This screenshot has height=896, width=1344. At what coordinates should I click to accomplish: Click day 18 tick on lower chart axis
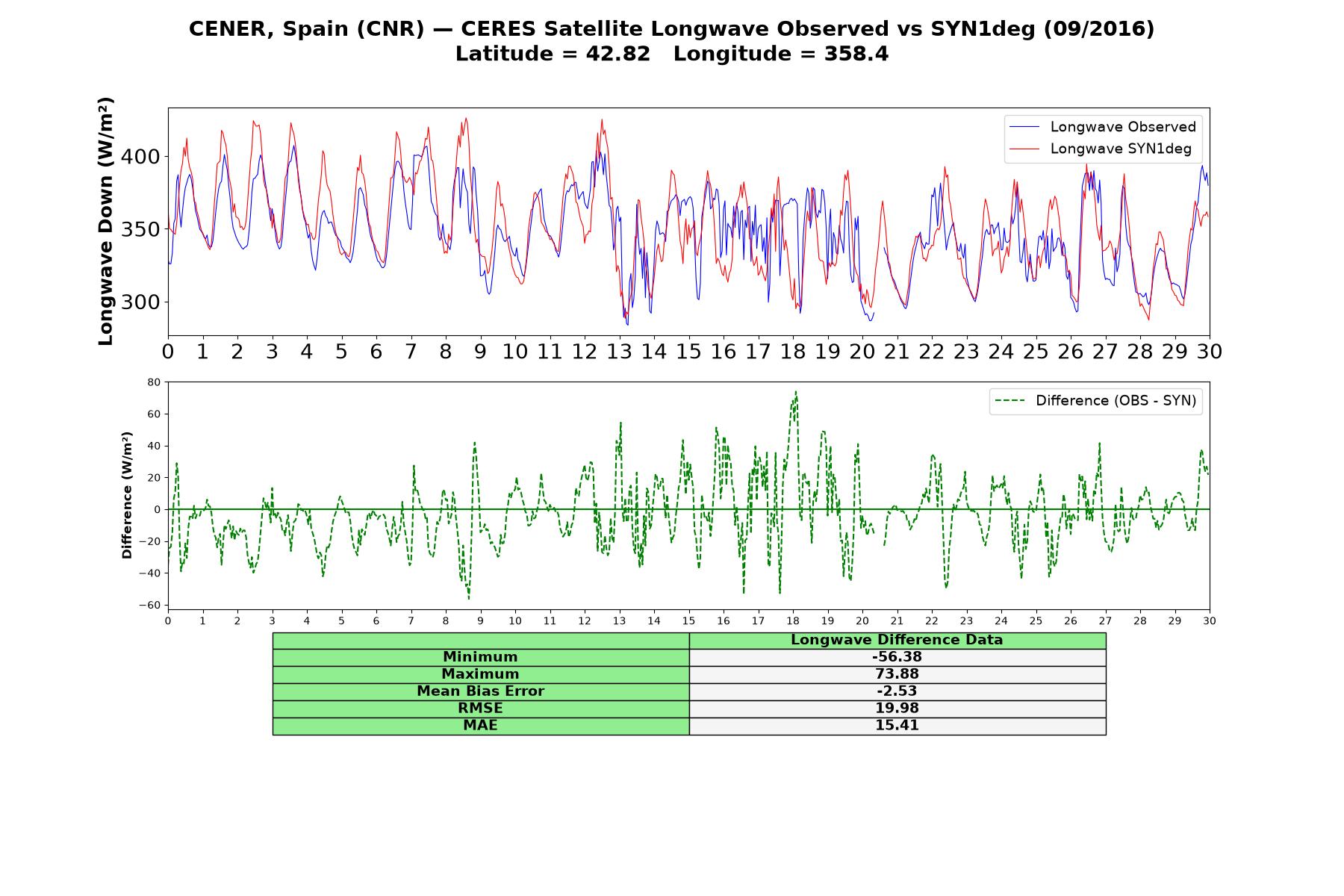coord(792,621)
